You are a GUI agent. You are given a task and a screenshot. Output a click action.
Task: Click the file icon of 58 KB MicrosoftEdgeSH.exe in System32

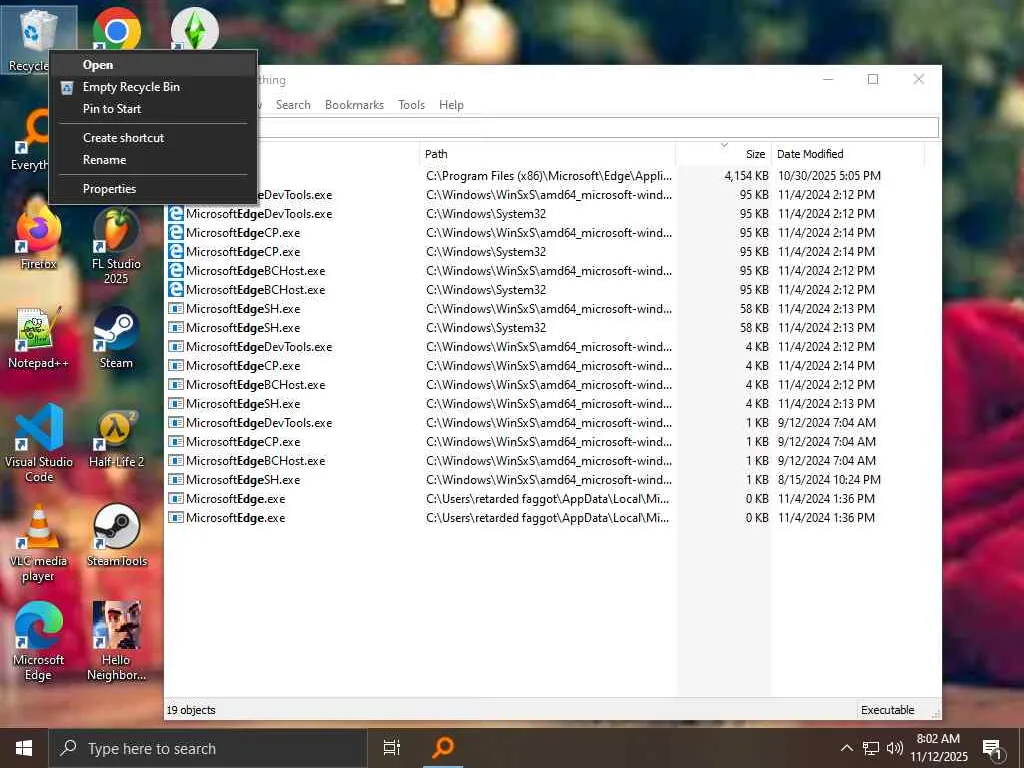176,328
